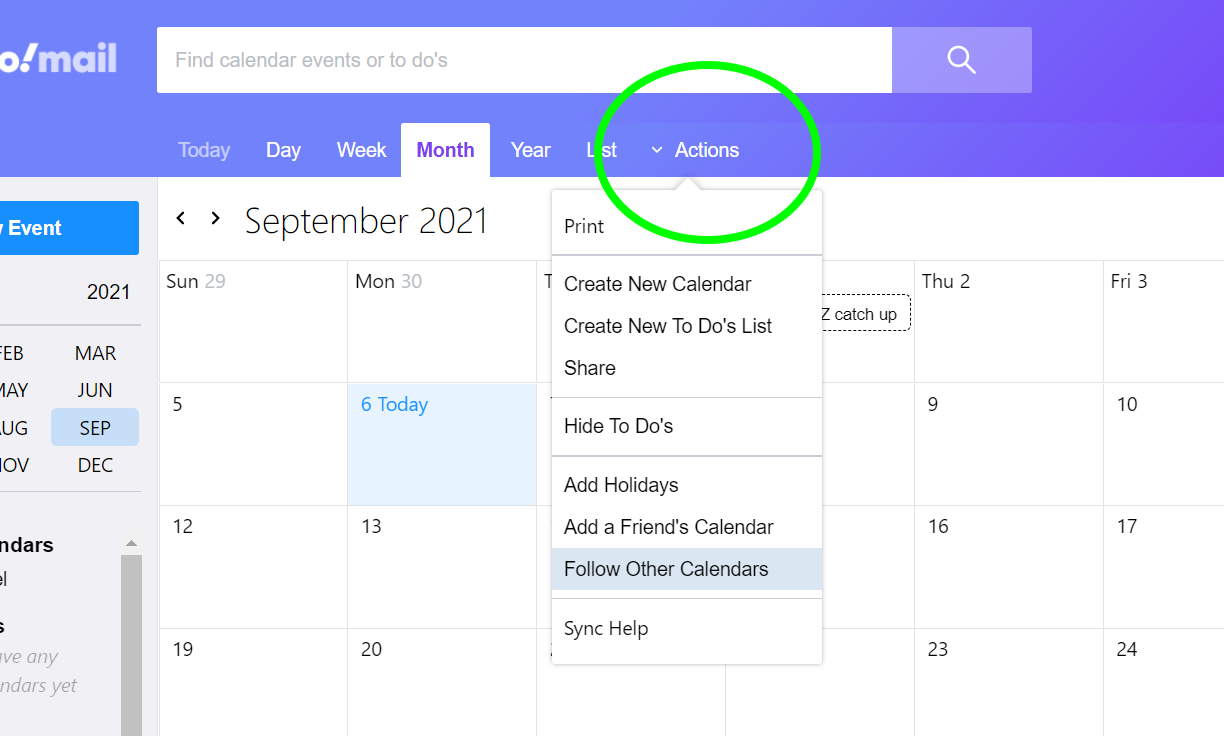Choose Add a Friend's Calendar
This screenshot has width=1224, height=736.
pos(668,527)
